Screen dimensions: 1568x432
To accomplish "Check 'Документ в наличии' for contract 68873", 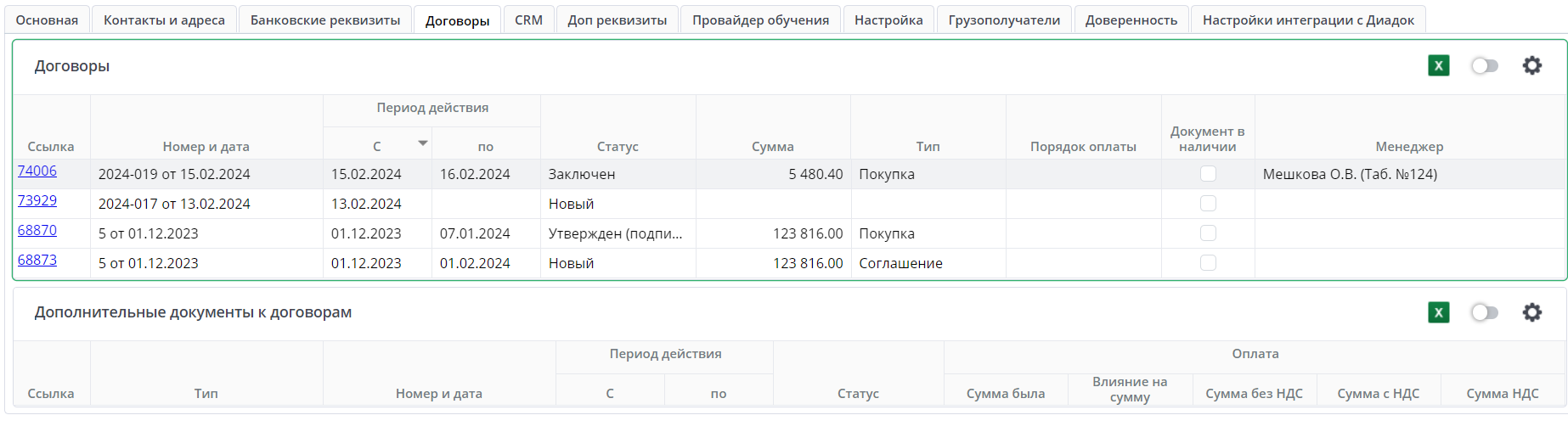I will click(1208, 263).
